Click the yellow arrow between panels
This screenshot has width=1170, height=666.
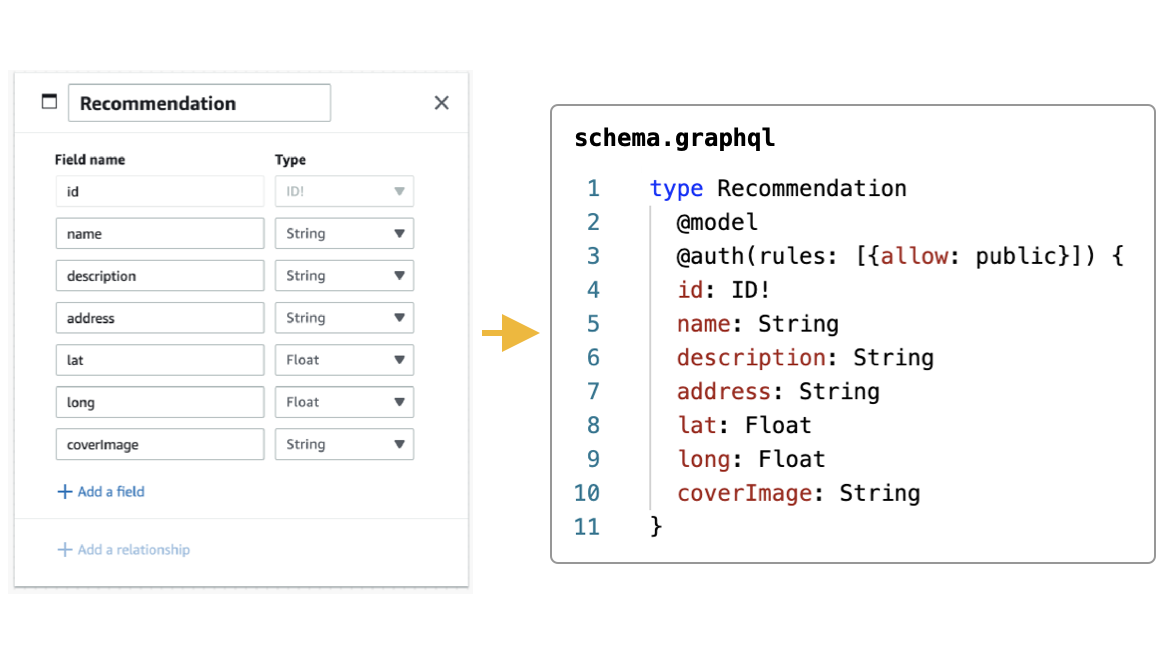point(509,333)
